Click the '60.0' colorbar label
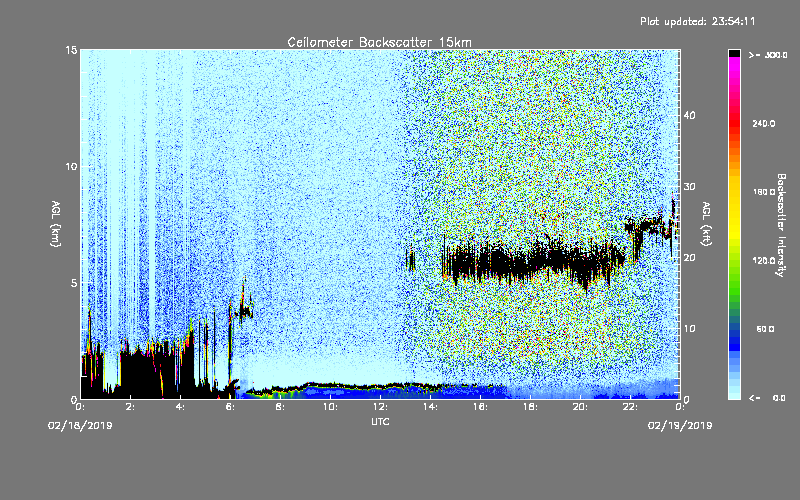 pos(765,329)
